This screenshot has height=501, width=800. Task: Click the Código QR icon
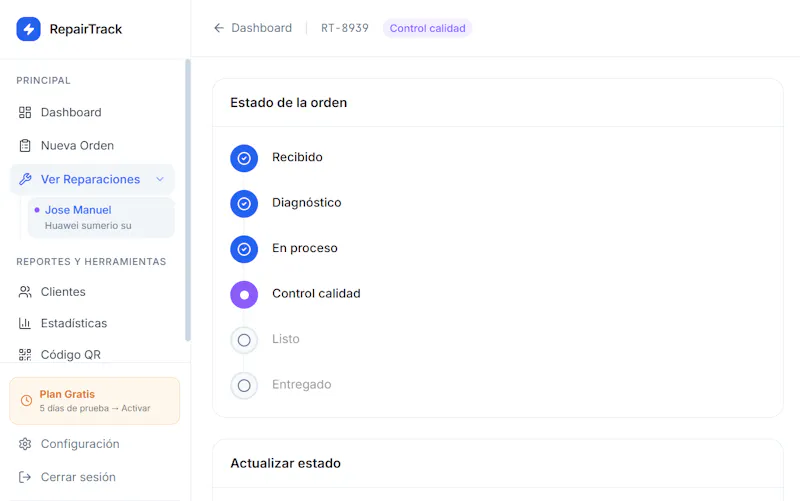click(25, 355)
